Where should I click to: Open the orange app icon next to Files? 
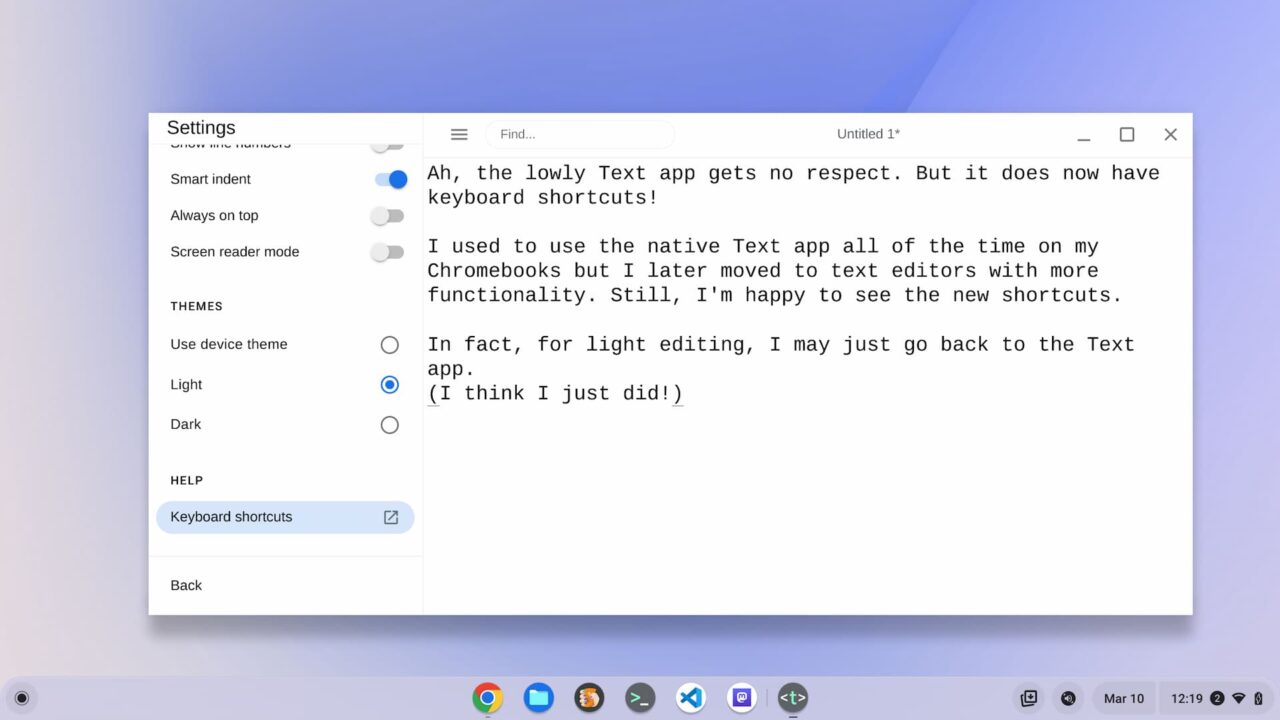[x=590, y=698]
